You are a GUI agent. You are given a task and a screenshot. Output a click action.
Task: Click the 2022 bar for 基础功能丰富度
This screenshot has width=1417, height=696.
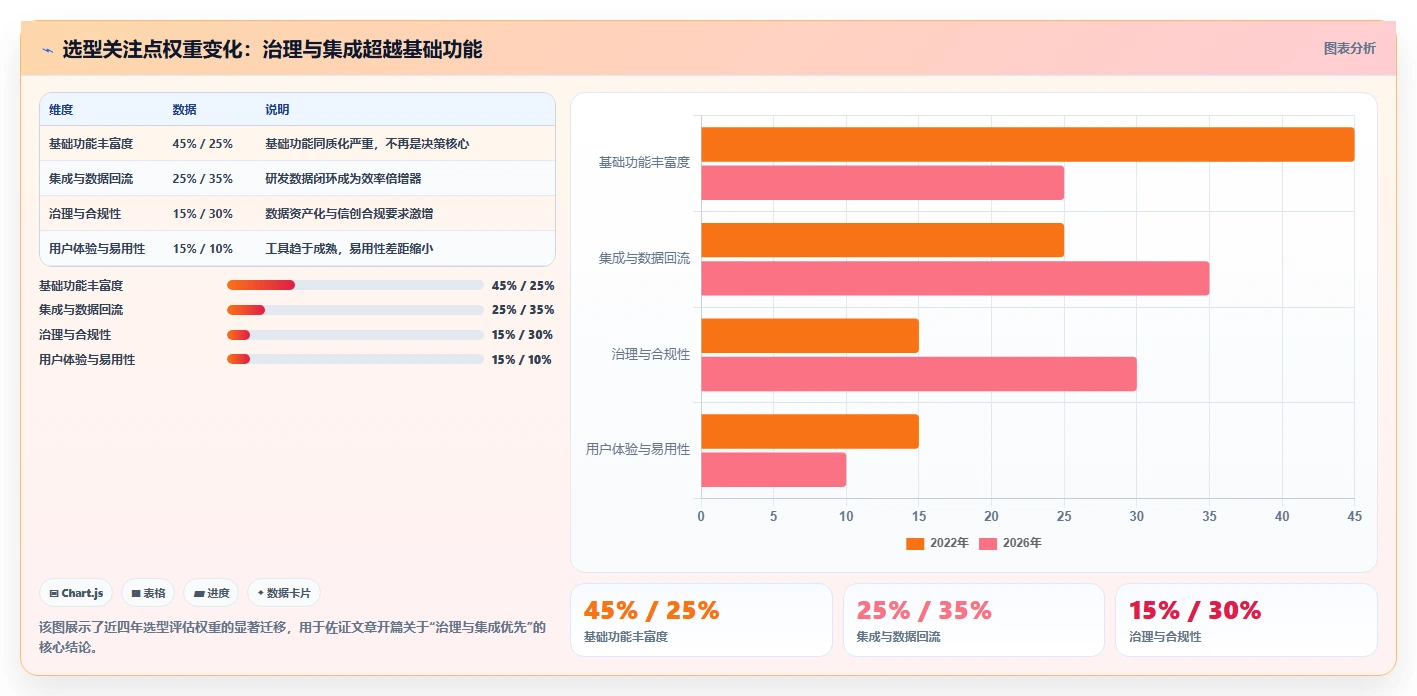1027,144
